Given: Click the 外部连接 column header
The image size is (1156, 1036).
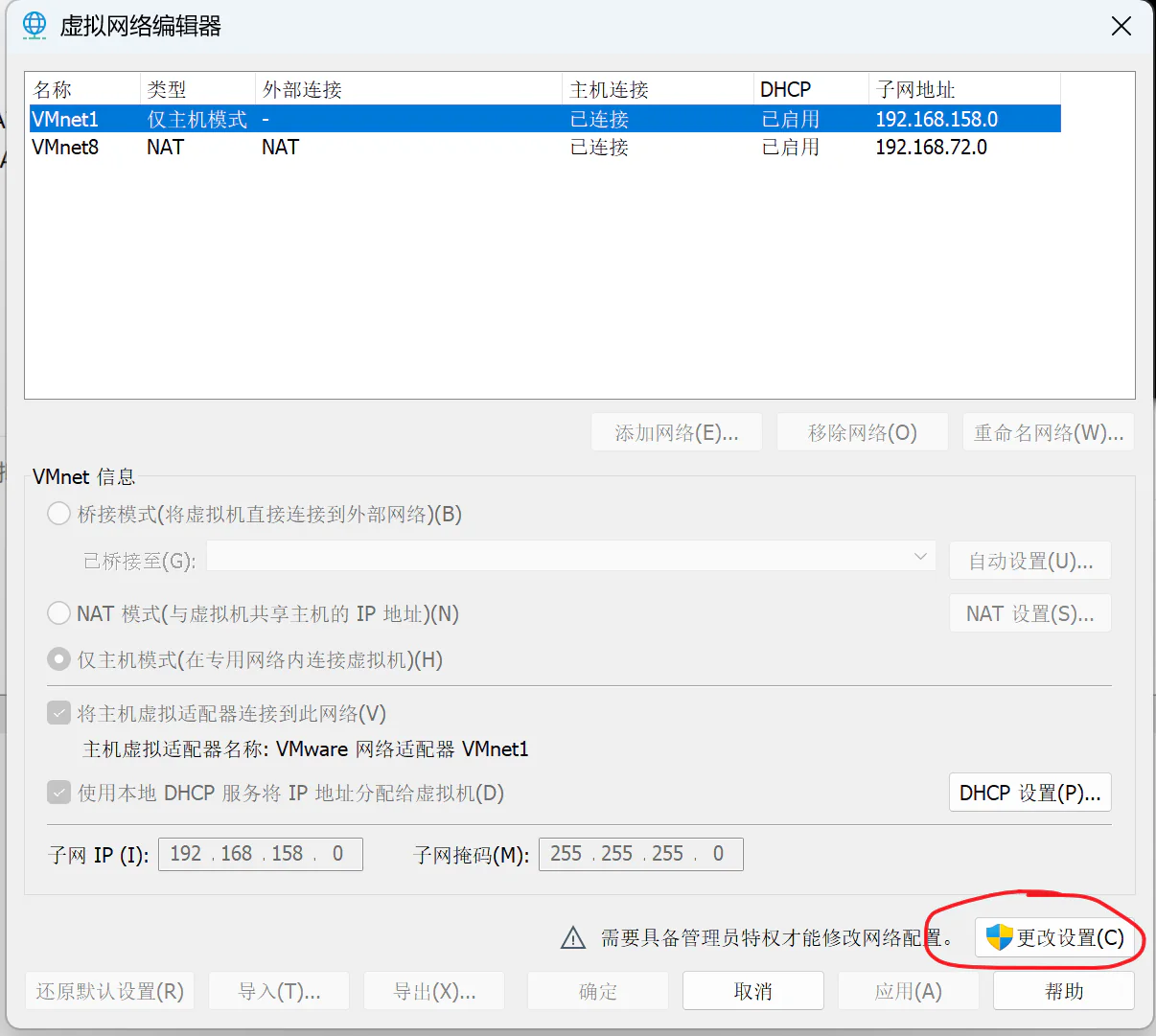Looking at the screenshot, I should click(408, 89).
